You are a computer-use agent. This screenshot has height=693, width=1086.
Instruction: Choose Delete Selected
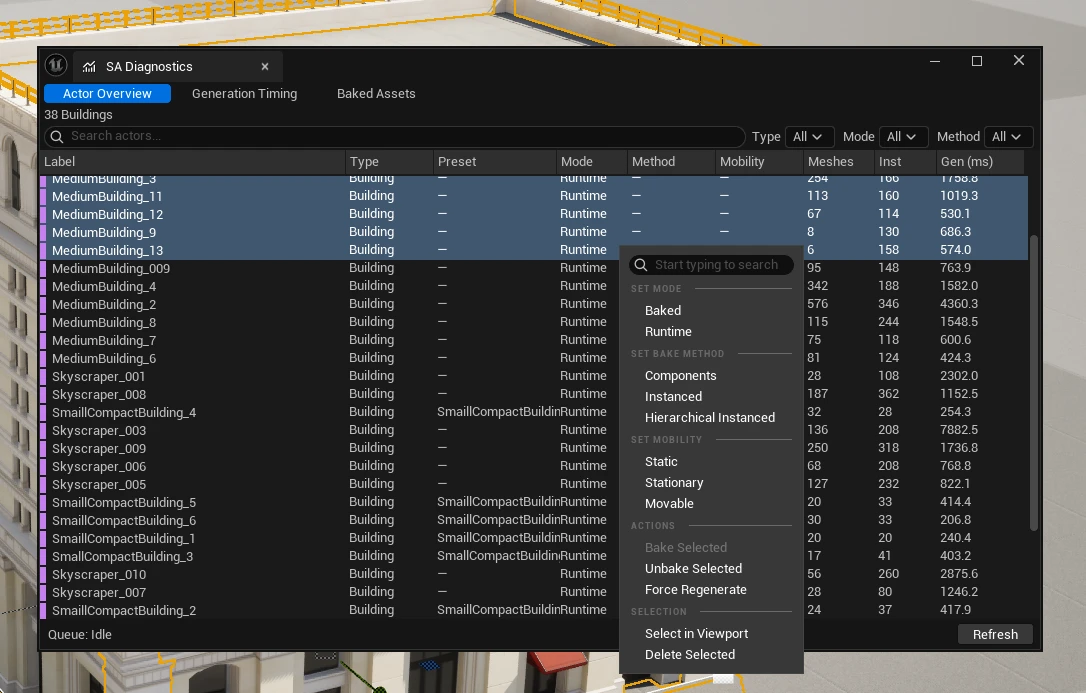coord(711,654)
